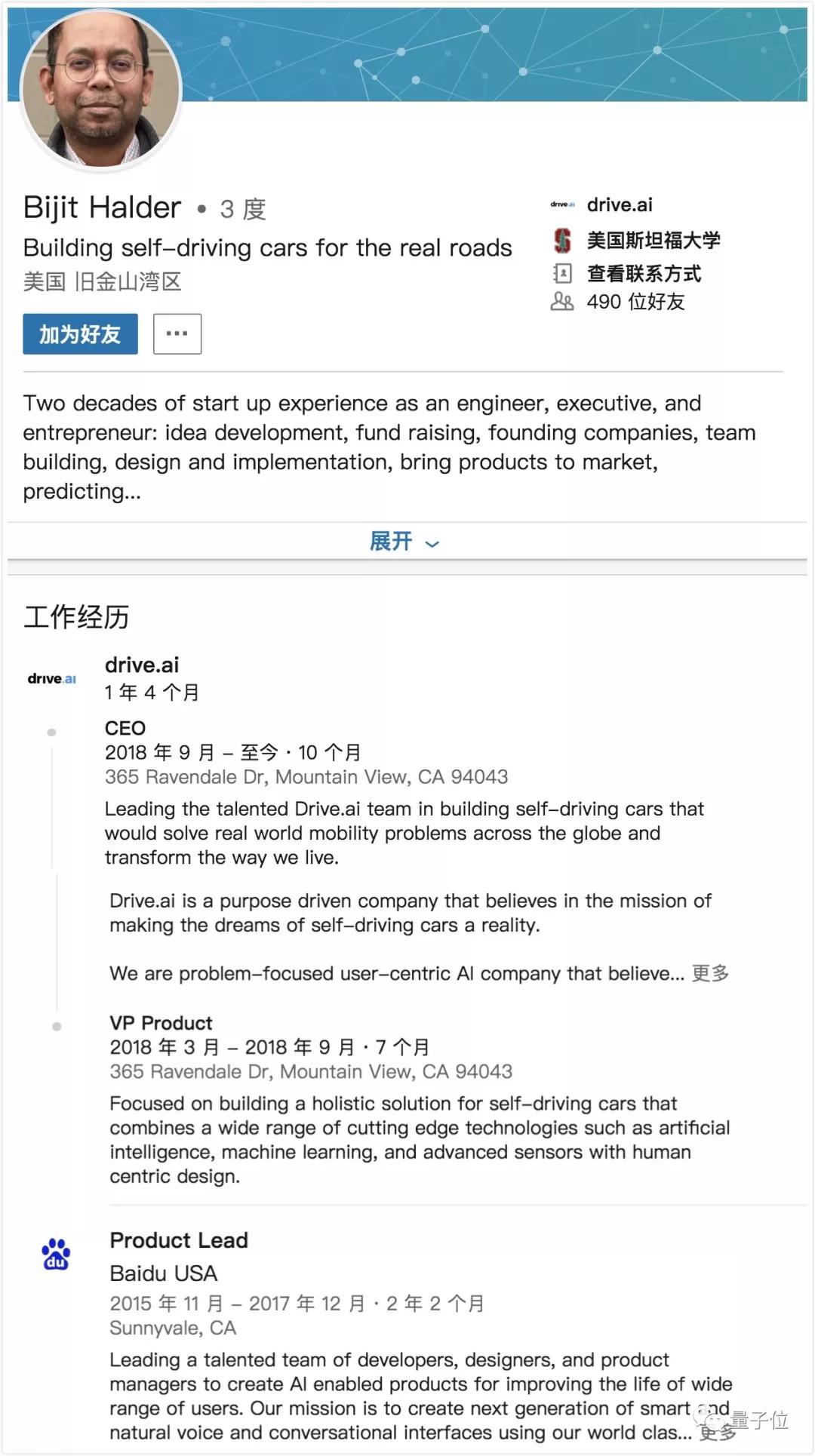815x1456 pixels.
Task: Select the VP Product role entry
Action: coord(161,1023)
